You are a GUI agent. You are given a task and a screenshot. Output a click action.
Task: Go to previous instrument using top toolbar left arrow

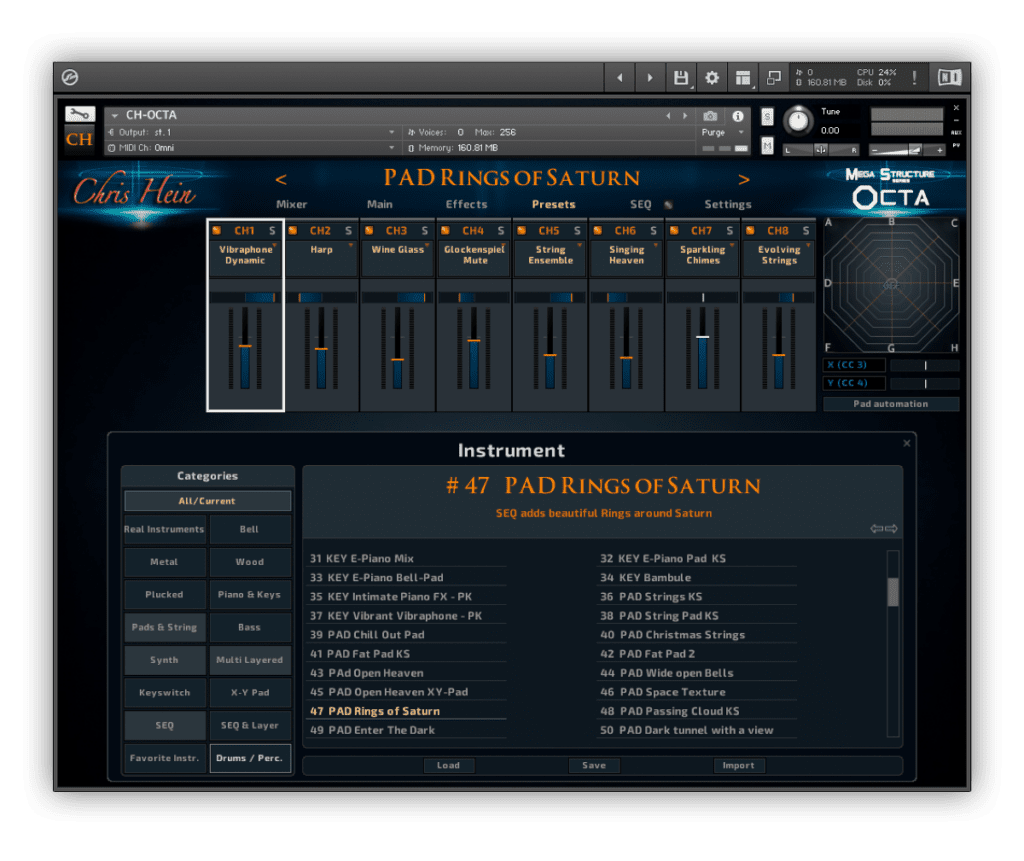tap(619, 78)
